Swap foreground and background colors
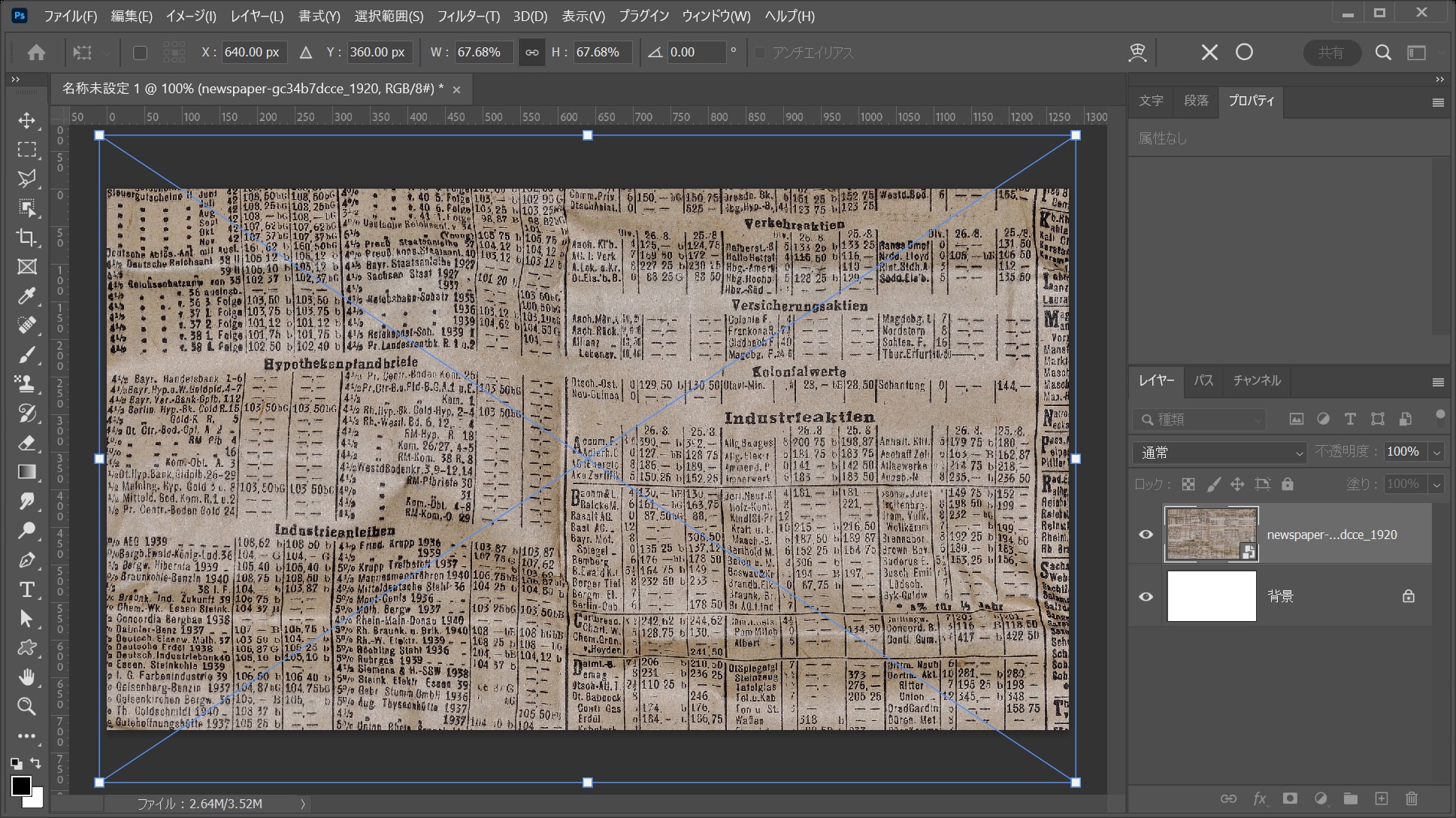The image size is (1456, 818). pos(35,763)
